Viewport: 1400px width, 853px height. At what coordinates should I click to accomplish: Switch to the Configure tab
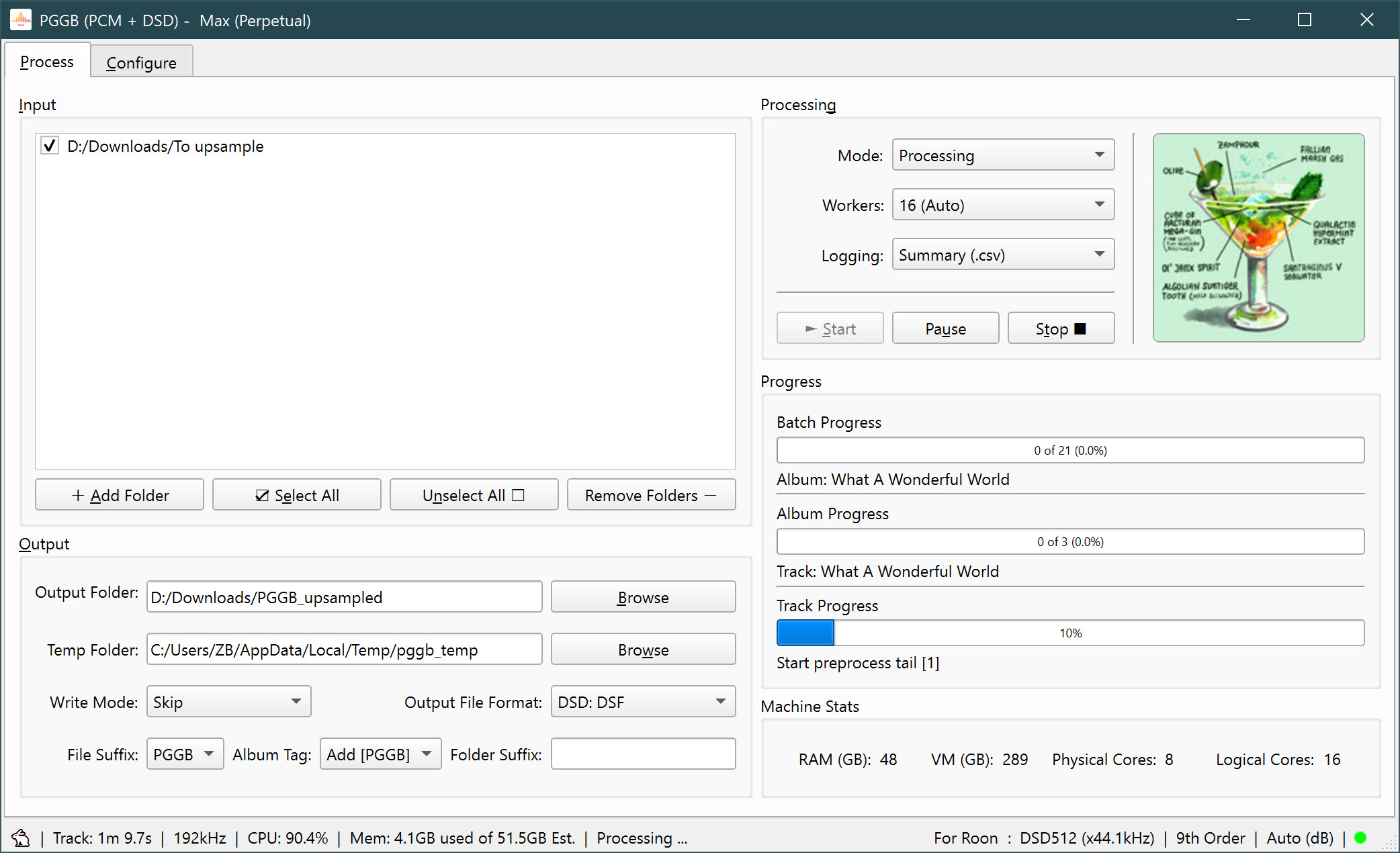point(141,61)
